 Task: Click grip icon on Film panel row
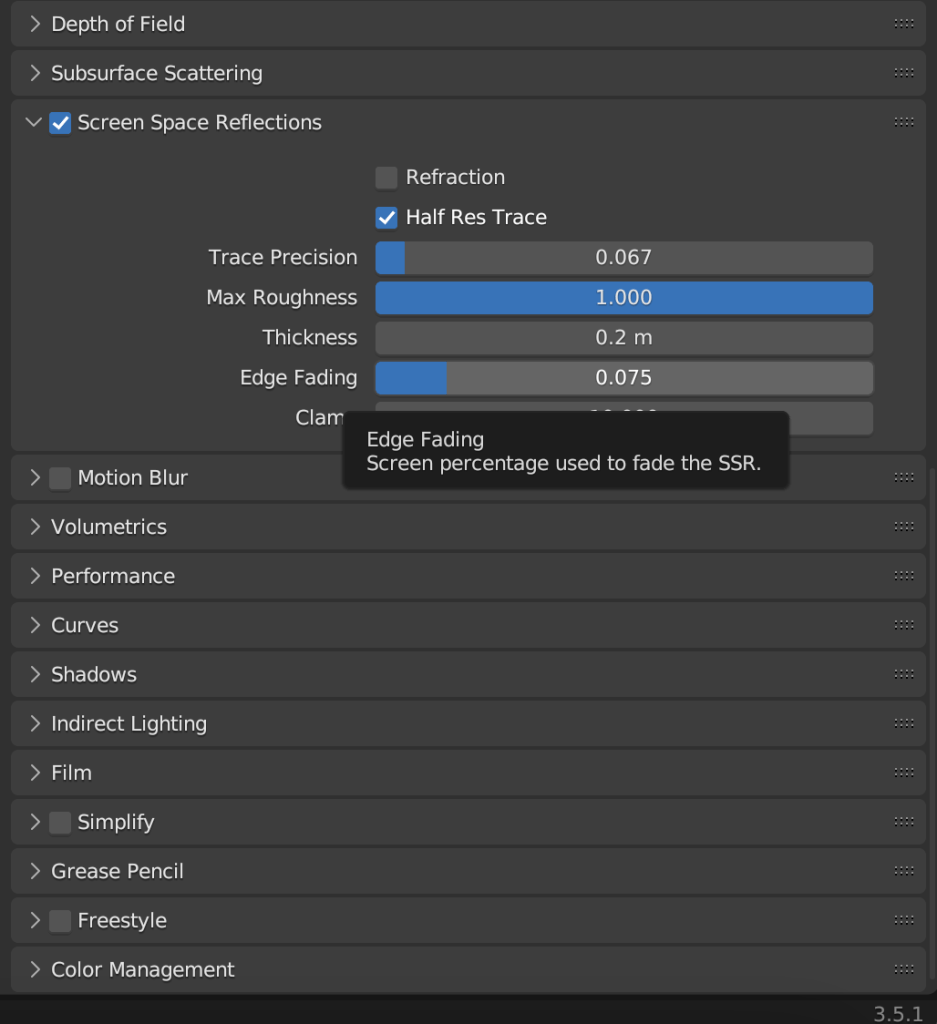coord(904,772)
